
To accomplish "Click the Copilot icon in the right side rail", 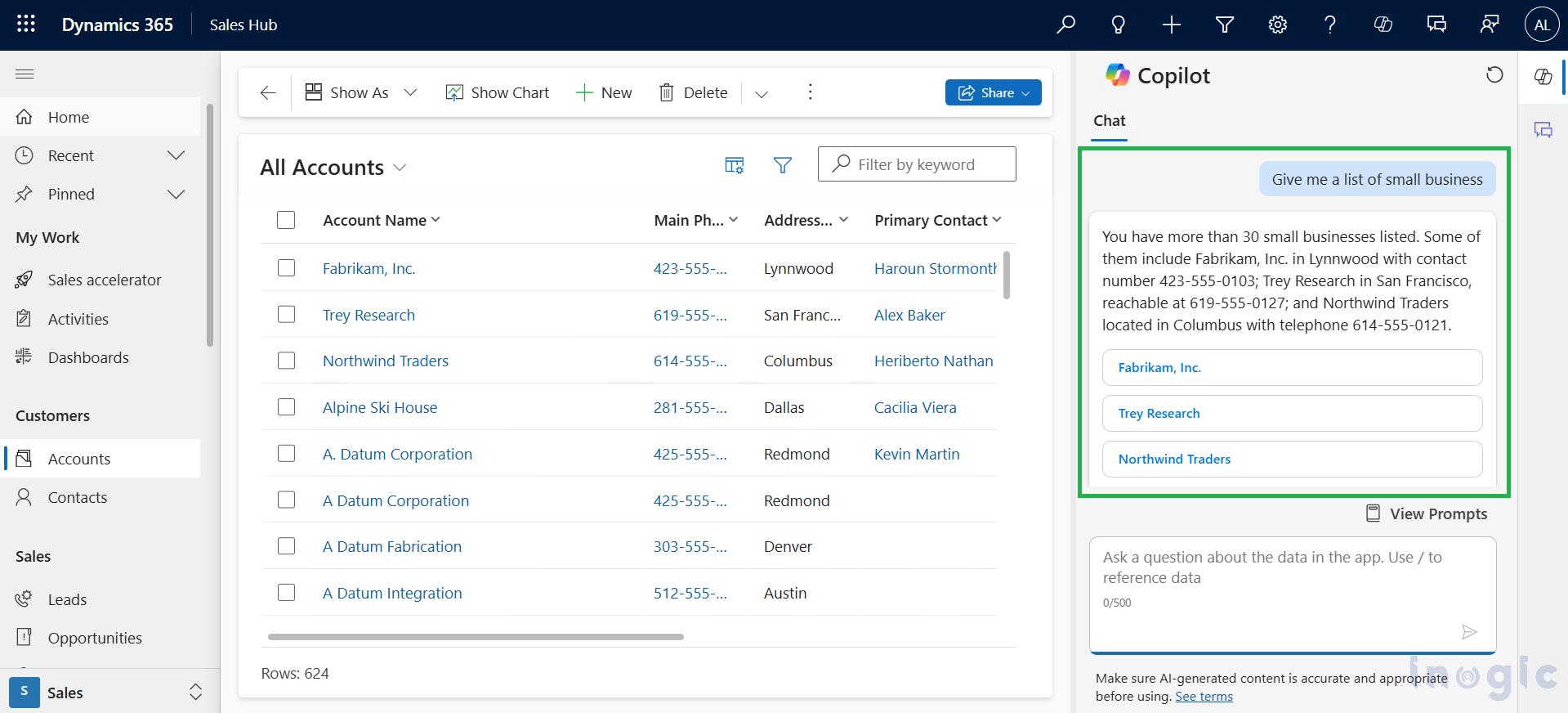I will 1543,77.
